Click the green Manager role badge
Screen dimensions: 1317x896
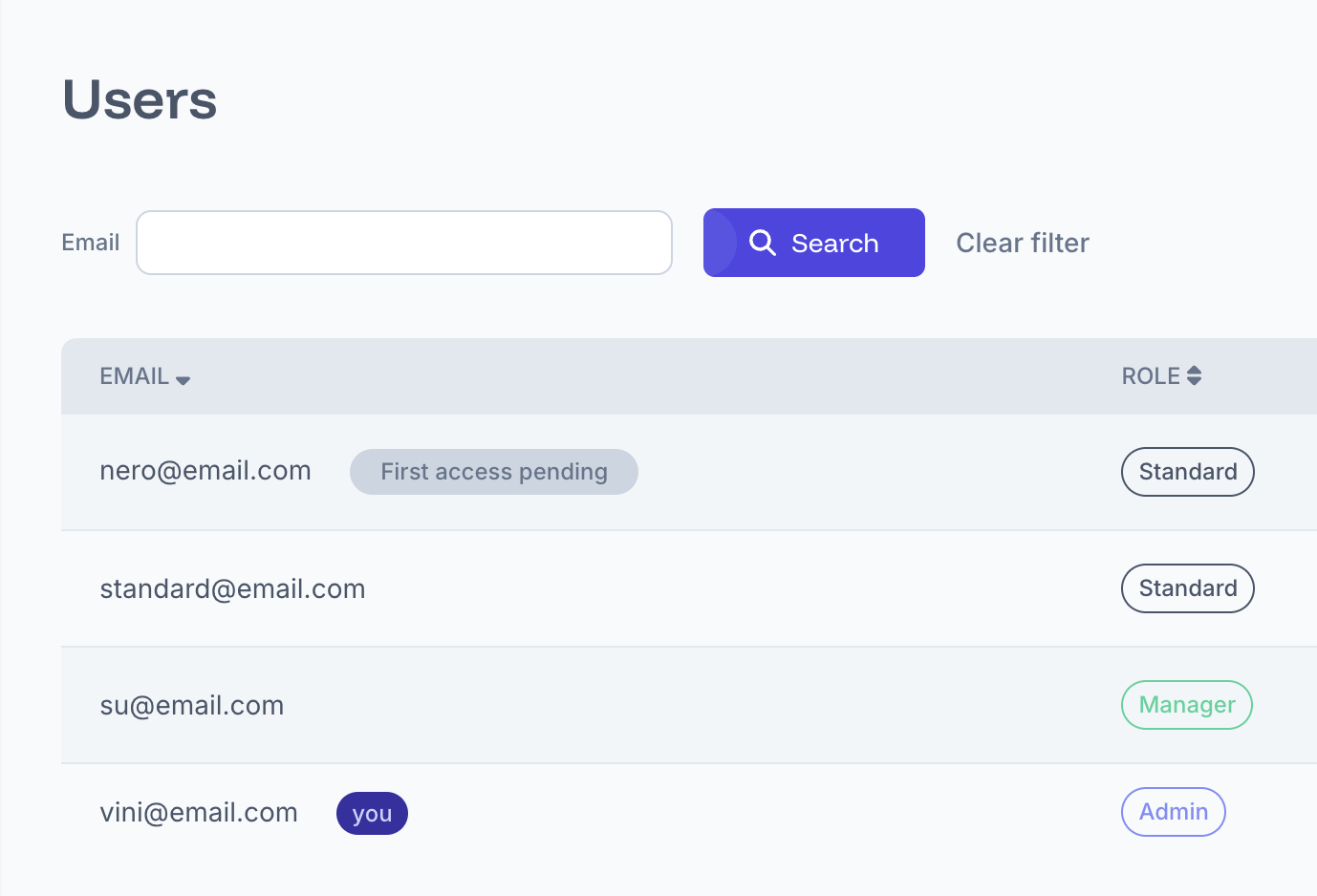(x=1186, y=705)
